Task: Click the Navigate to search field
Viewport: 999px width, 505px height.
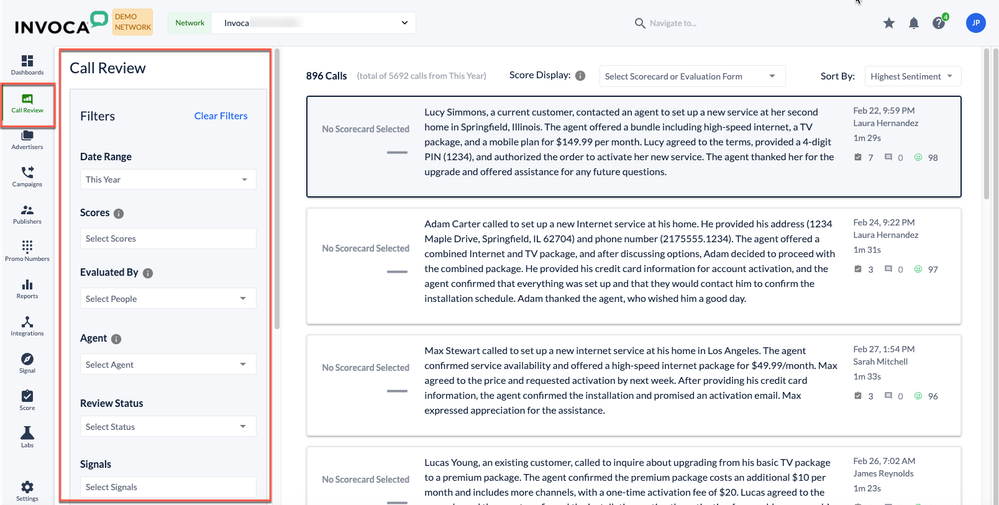Action: click(700, 23)
